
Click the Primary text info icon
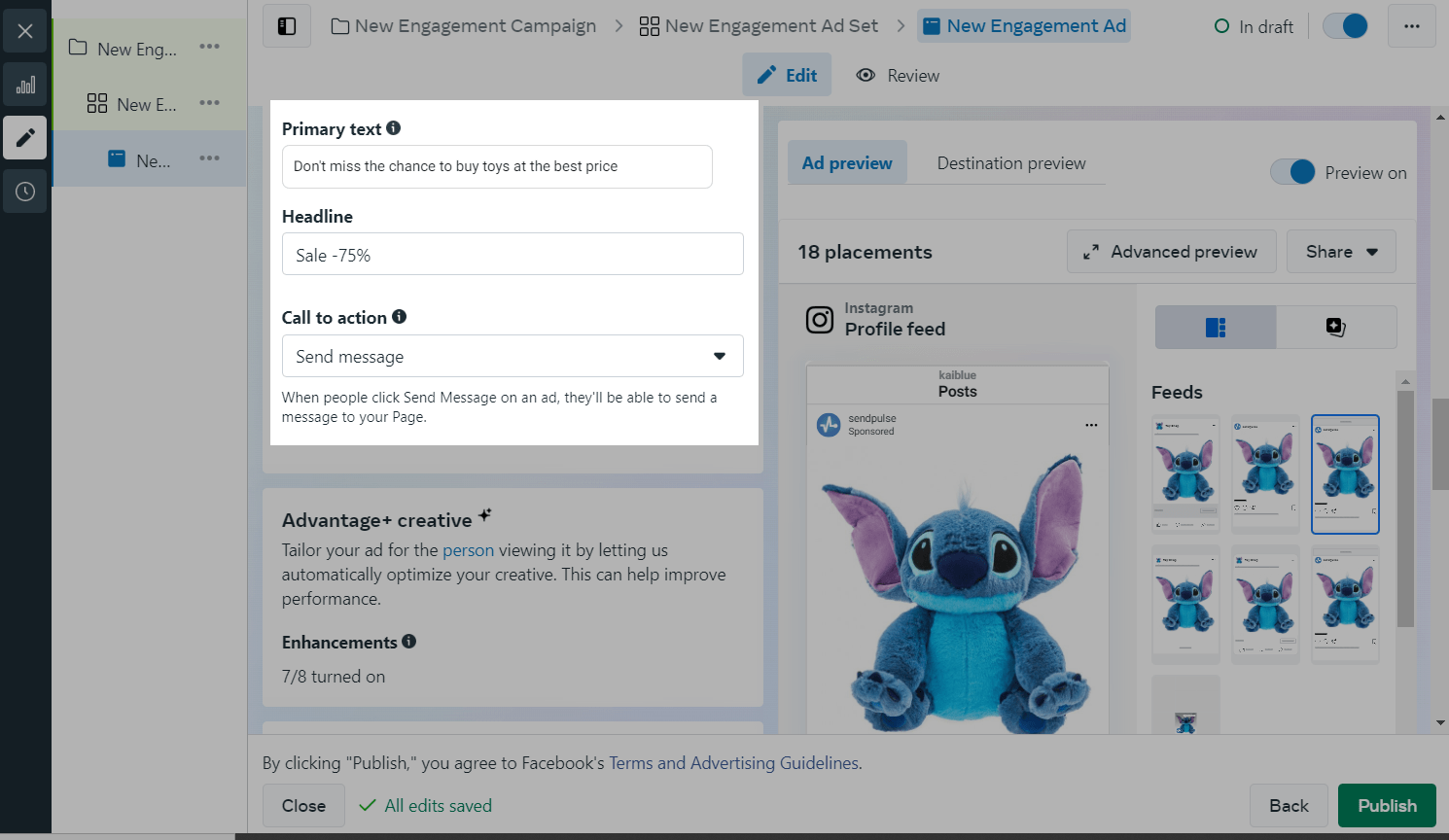pyautogui.click(x=393, y=128)
